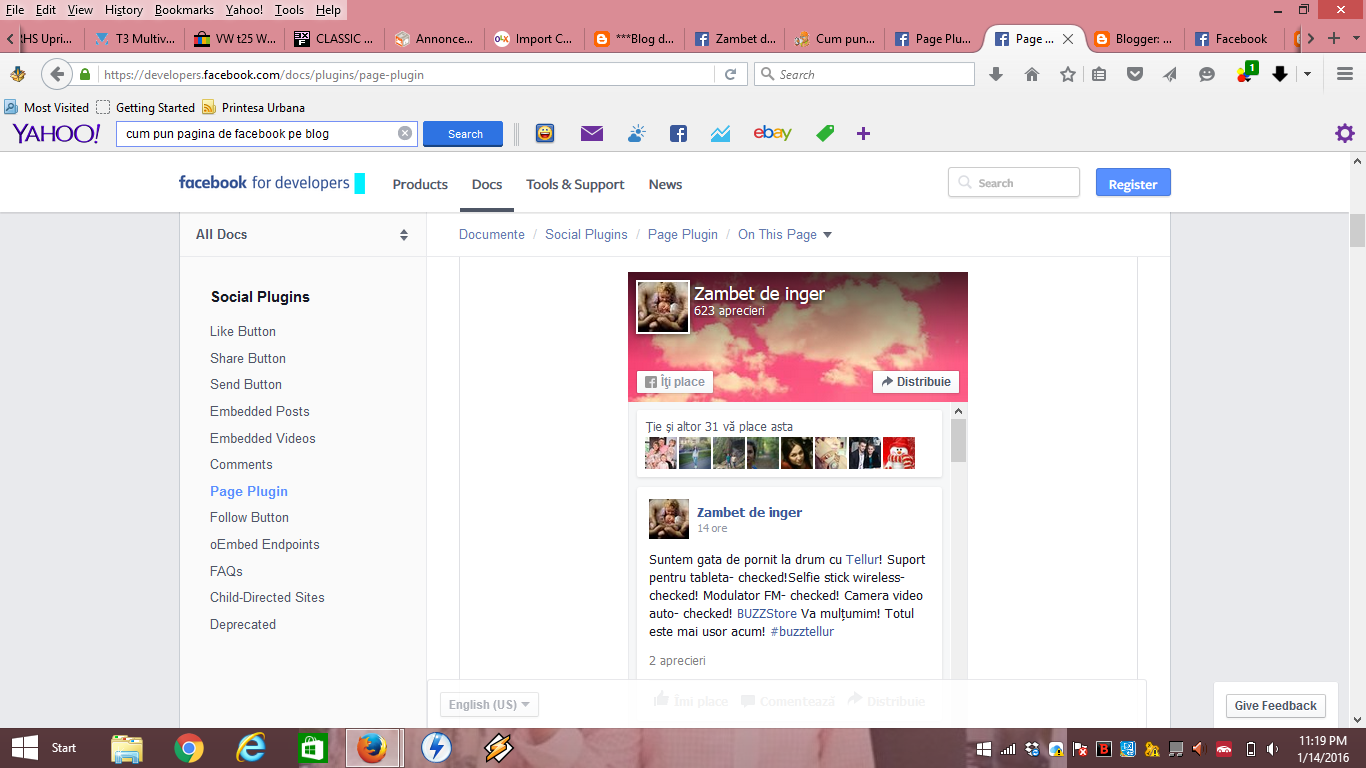Switch to the Blogger tab
The height and width of the screenshot is (768, 1366).
(x=1134, y=39)
